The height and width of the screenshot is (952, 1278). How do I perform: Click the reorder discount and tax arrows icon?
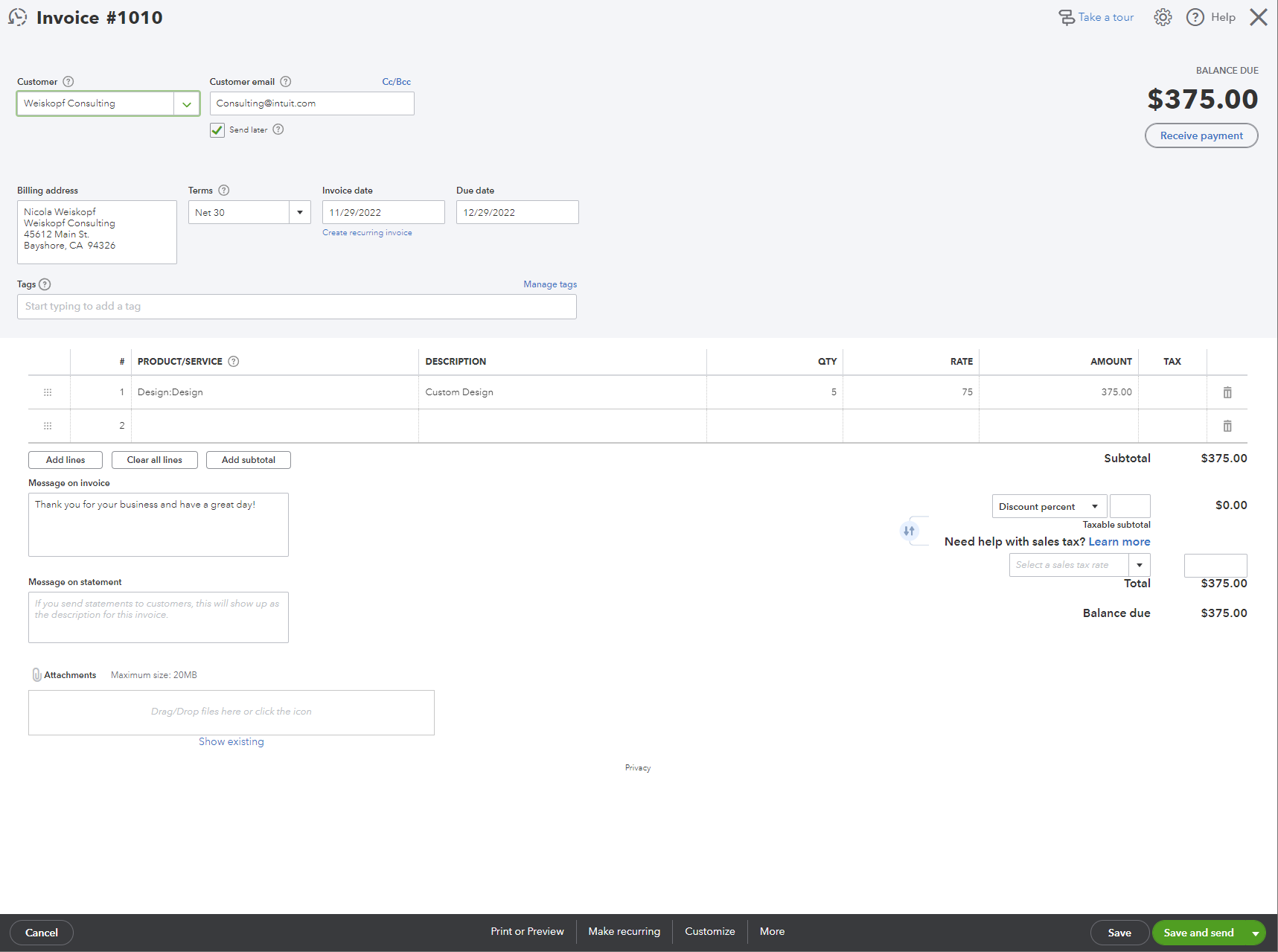pos(910,531)
